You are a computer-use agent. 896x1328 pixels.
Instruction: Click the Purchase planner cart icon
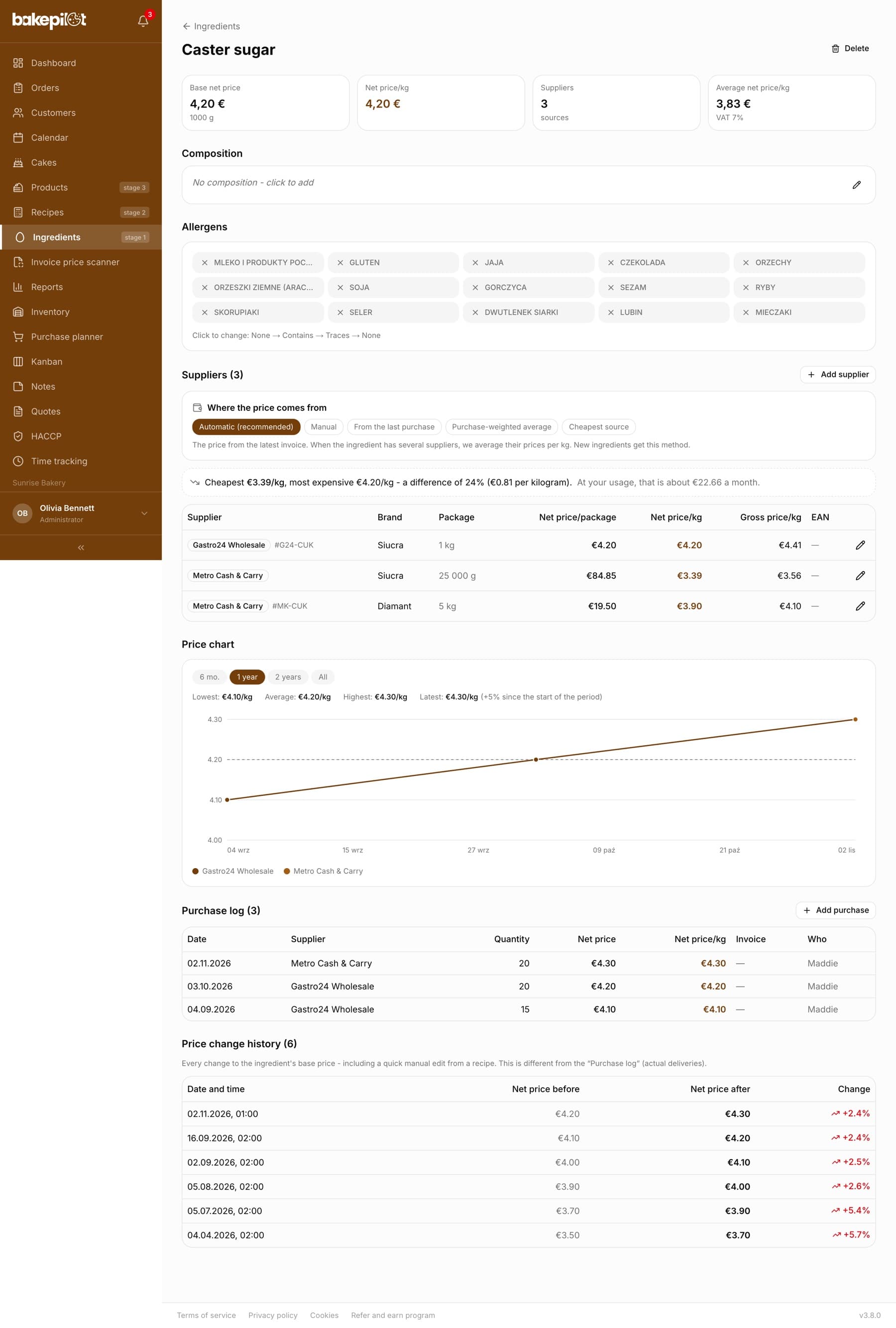click(18, 336)
